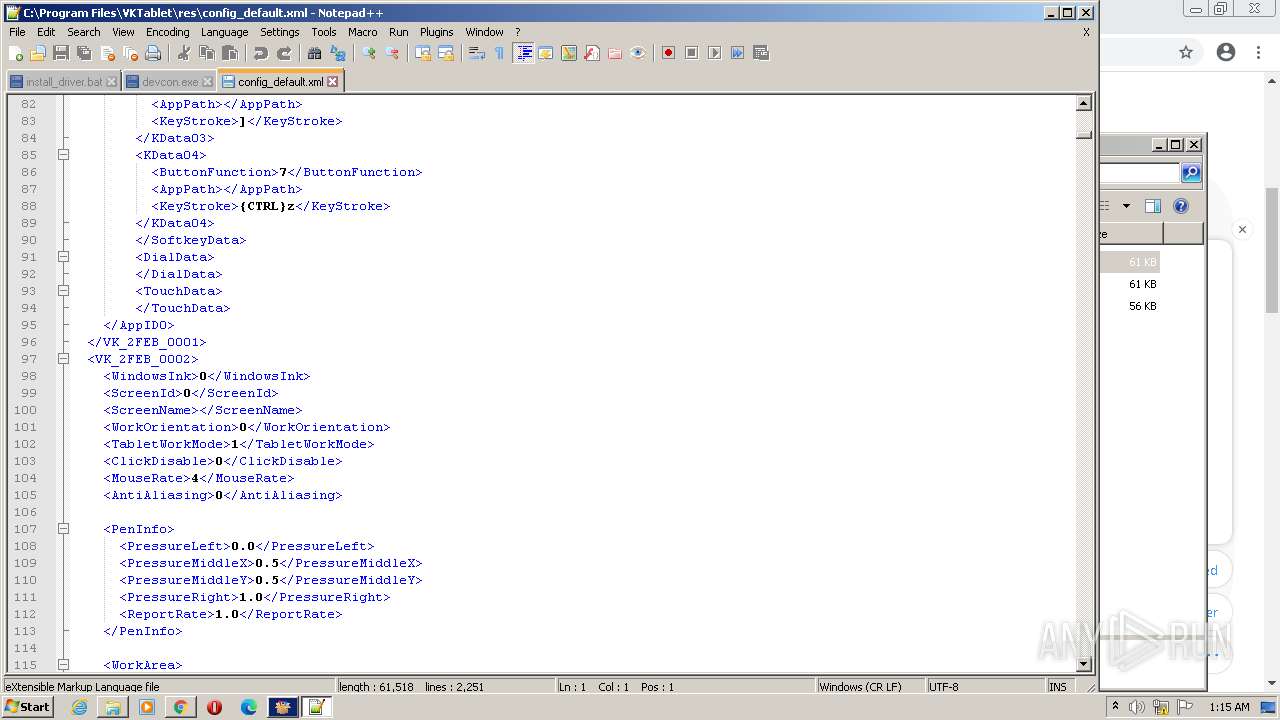Open Folder as Workspace icon
1280x720 pixels.
615,53
